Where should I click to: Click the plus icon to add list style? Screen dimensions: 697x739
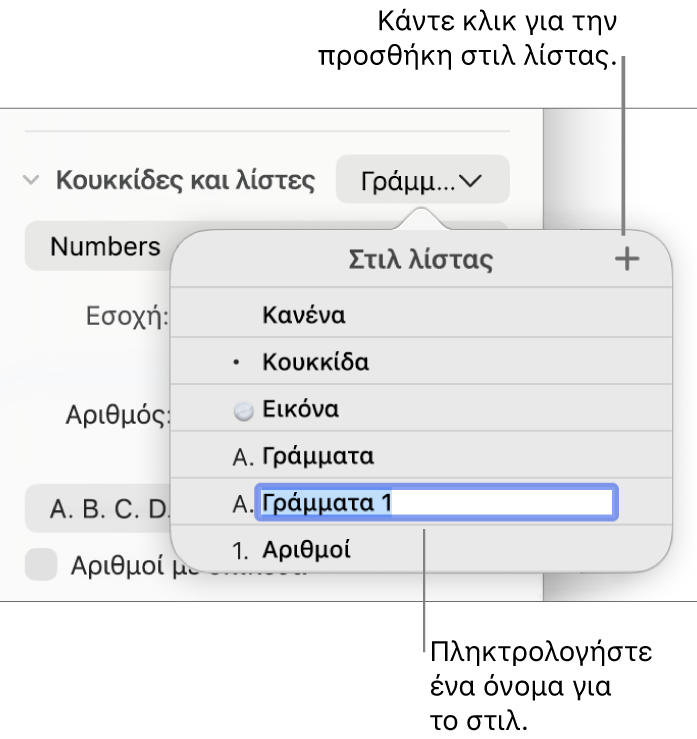pyautogui.click(x=627, y=259)
